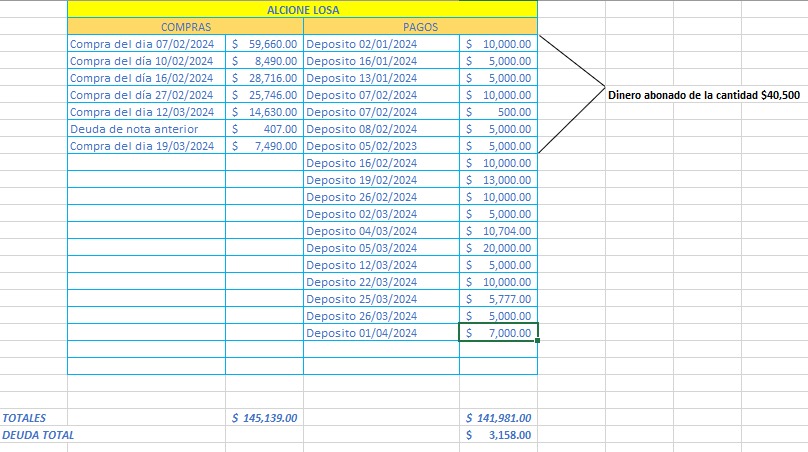Screen dimensions: 808x452
Task: Select the payments total 141,981.00
Action: coord(498,418)
